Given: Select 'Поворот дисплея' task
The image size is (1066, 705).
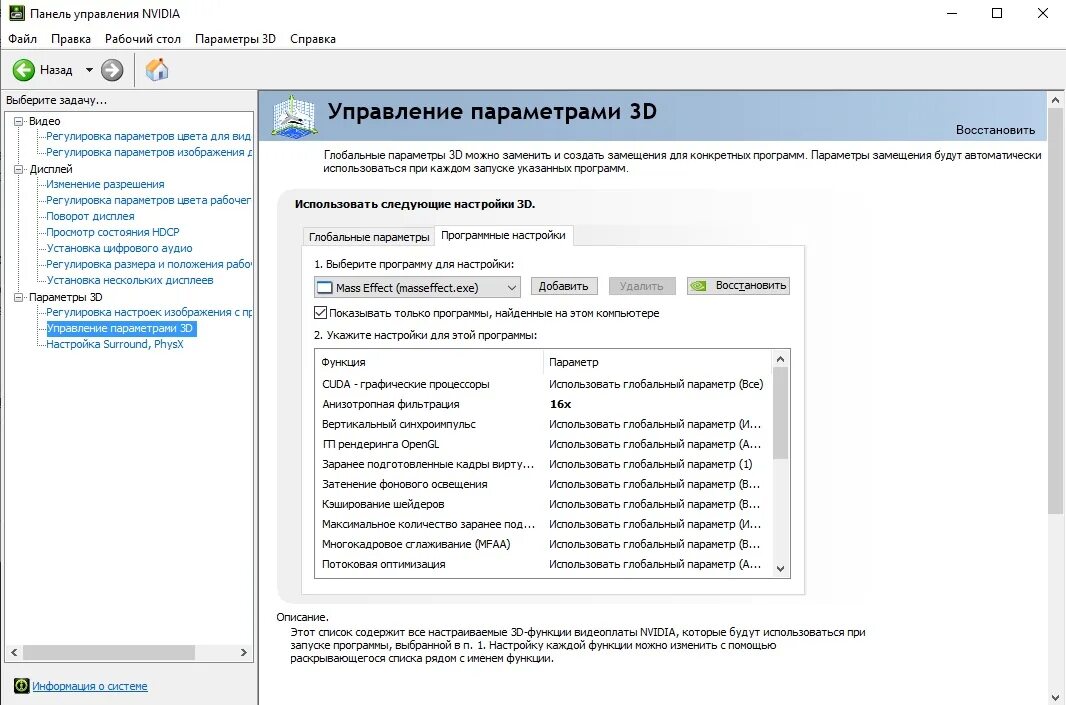Looking at the screenshot, I should 90,216.
